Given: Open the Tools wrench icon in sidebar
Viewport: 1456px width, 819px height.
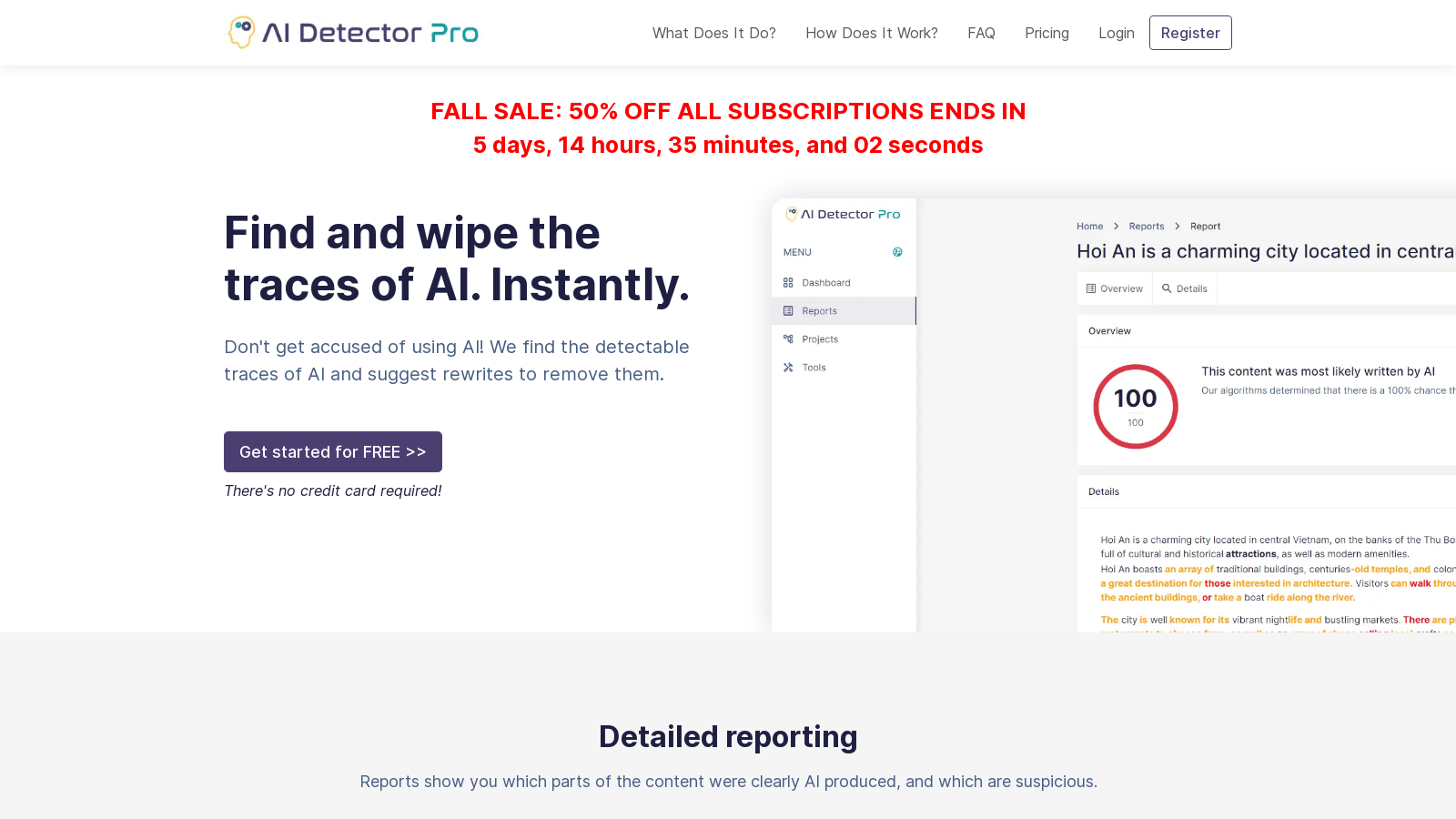Looking at the screenshot, I should (788, 368).
